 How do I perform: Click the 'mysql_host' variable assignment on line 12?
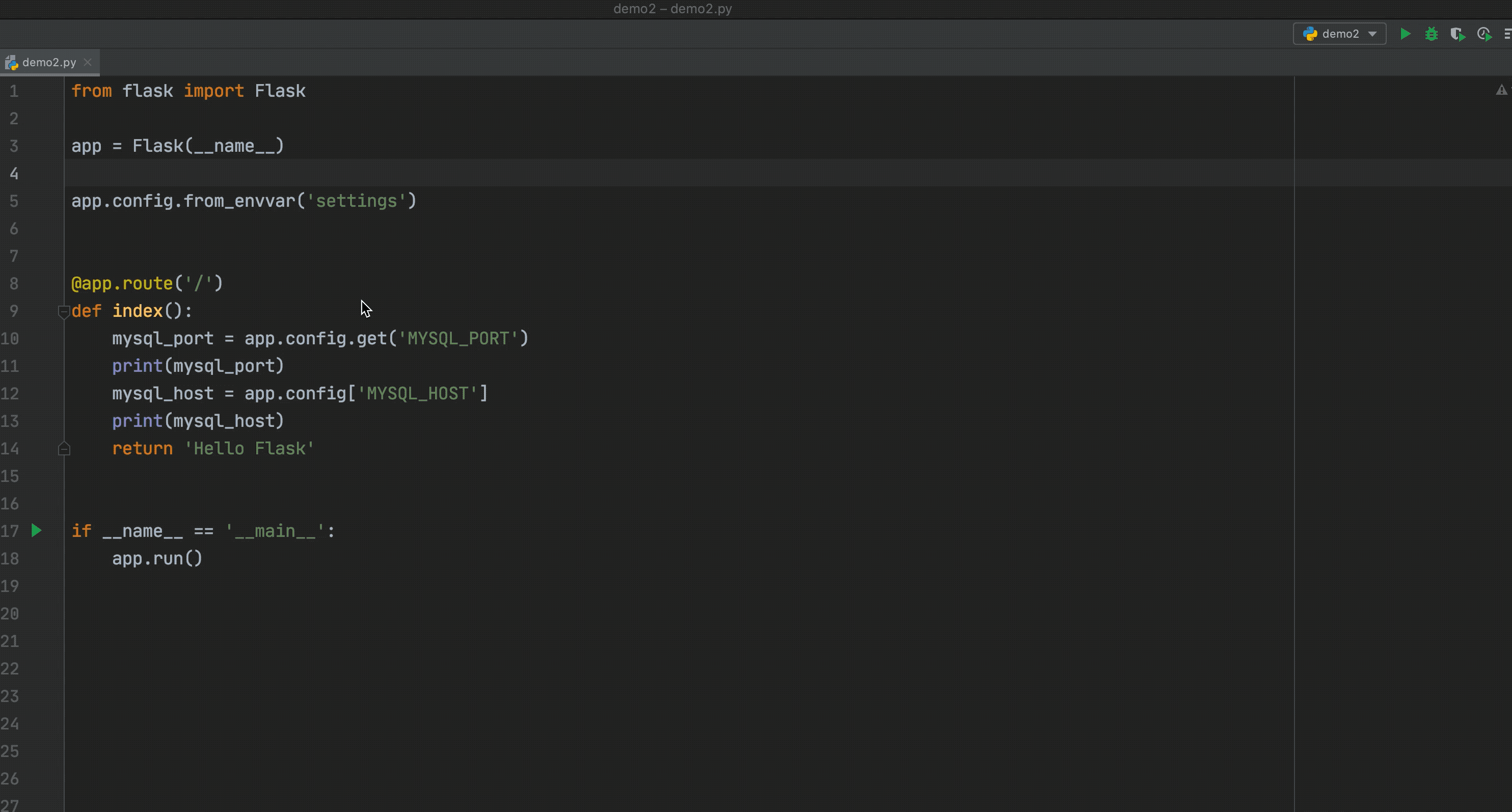pos(163,393)
